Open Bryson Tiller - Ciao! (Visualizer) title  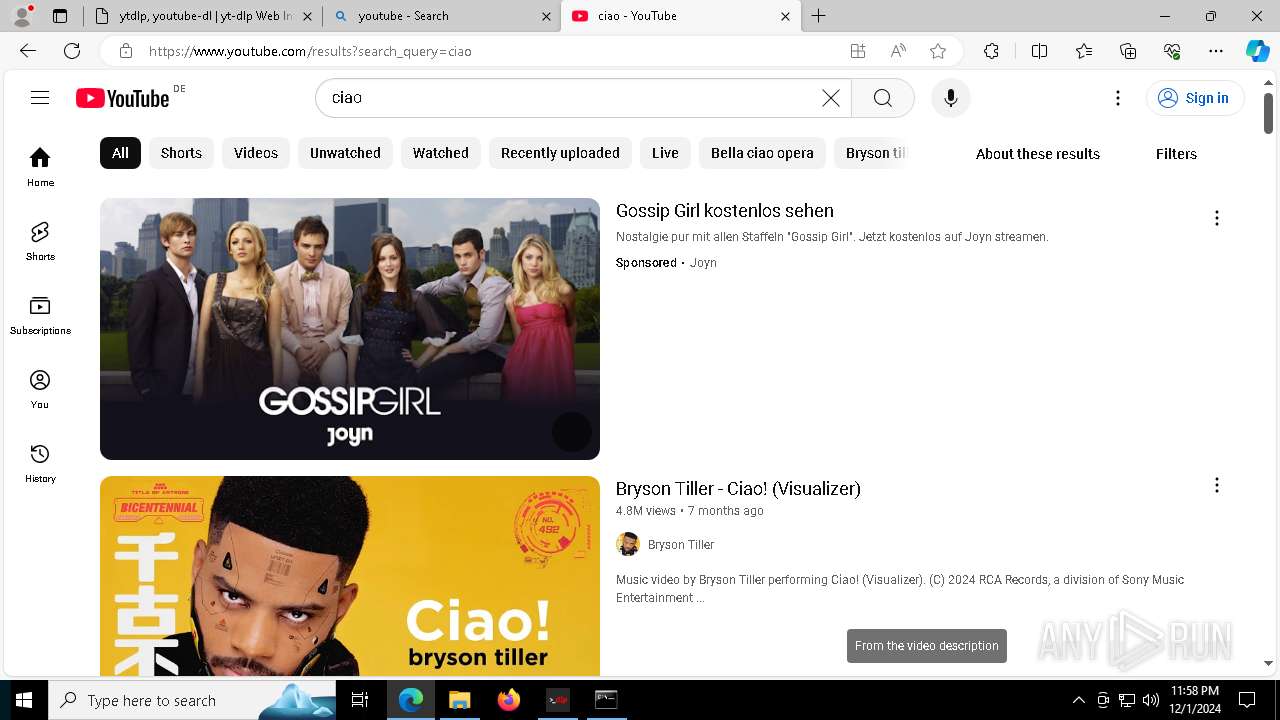tap(738, 489)
